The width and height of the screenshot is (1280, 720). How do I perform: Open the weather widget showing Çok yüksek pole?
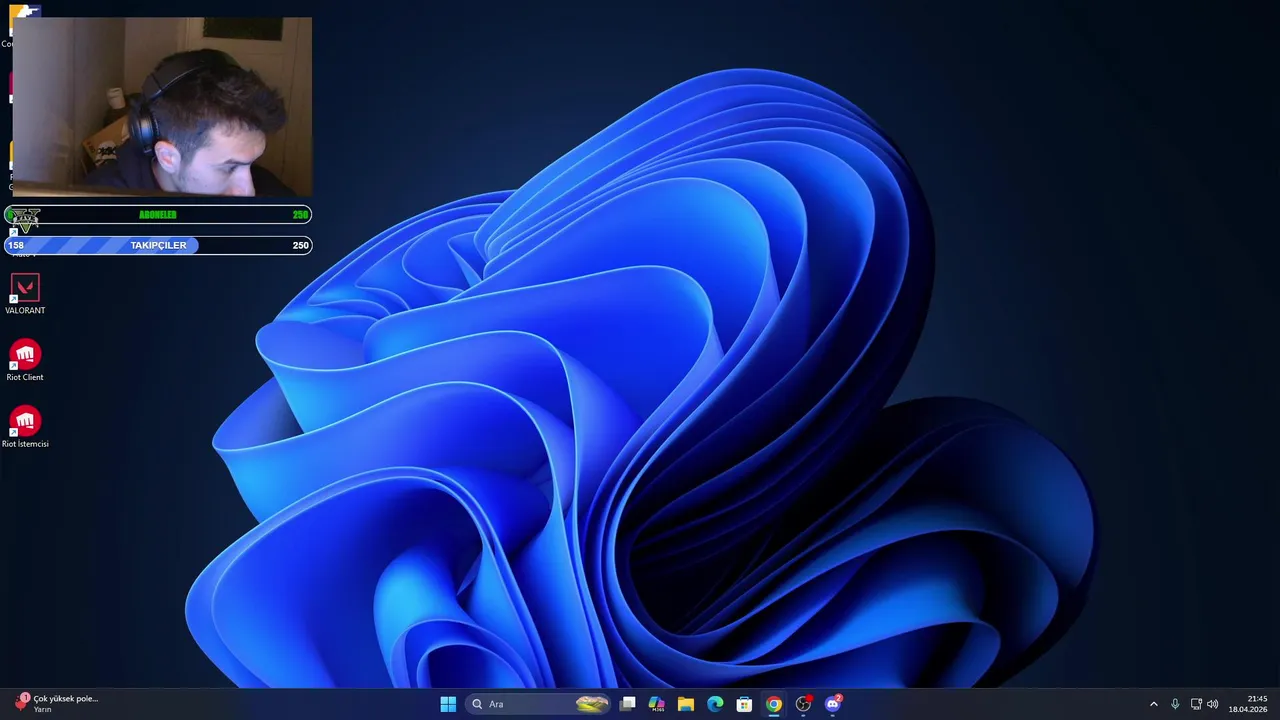click(x=57, y=704)
